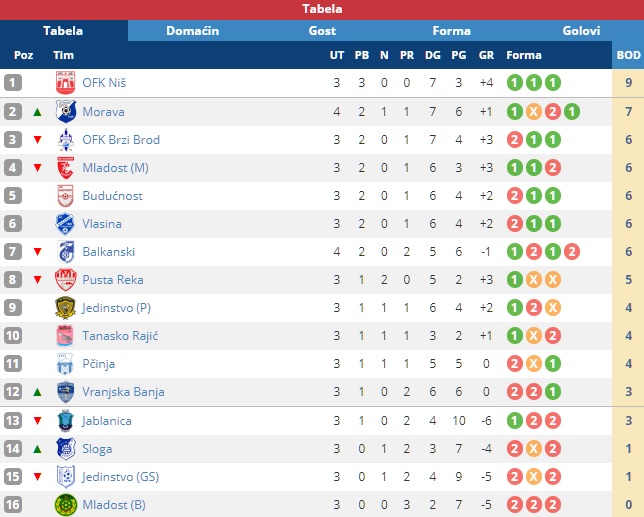
Task: Switch to the Domaćin tab
Action: tap(193, 31)
